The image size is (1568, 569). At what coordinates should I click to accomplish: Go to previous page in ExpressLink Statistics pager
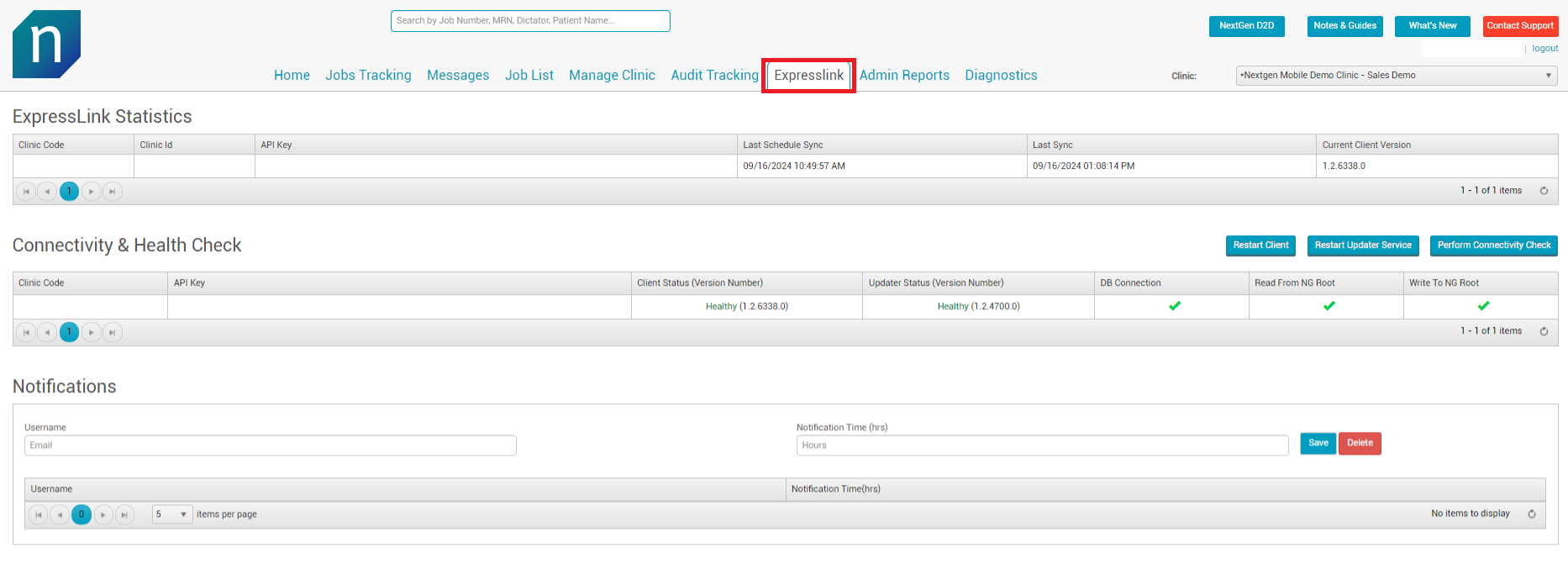(47, 192)
